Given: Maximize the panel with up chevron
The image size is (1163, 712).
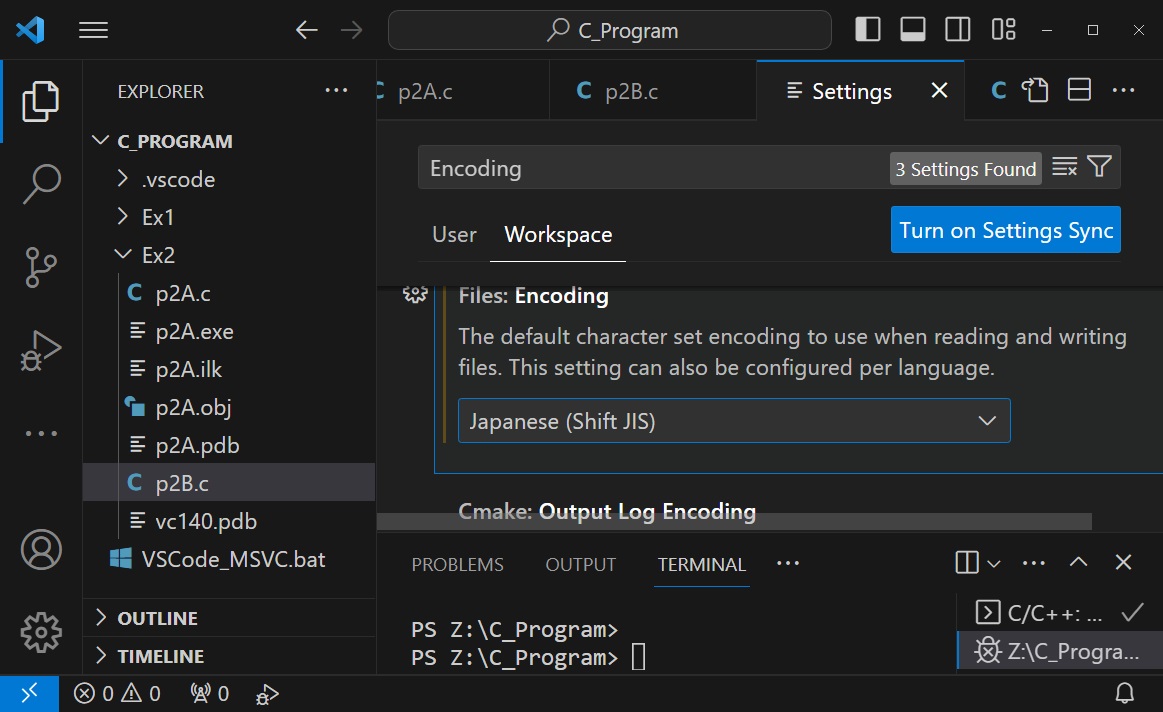Looking at the screenshot, I should click(1078, 562).
